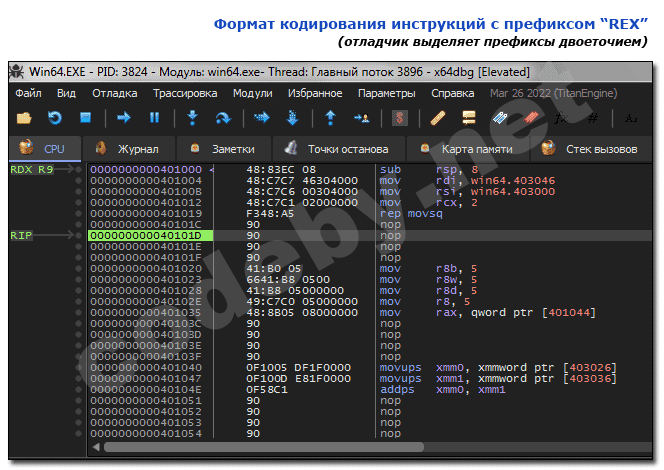This screenshot has height=470, width=664.
Task: Open Labels with the blue tags icon
Action: tap(500, 118)
